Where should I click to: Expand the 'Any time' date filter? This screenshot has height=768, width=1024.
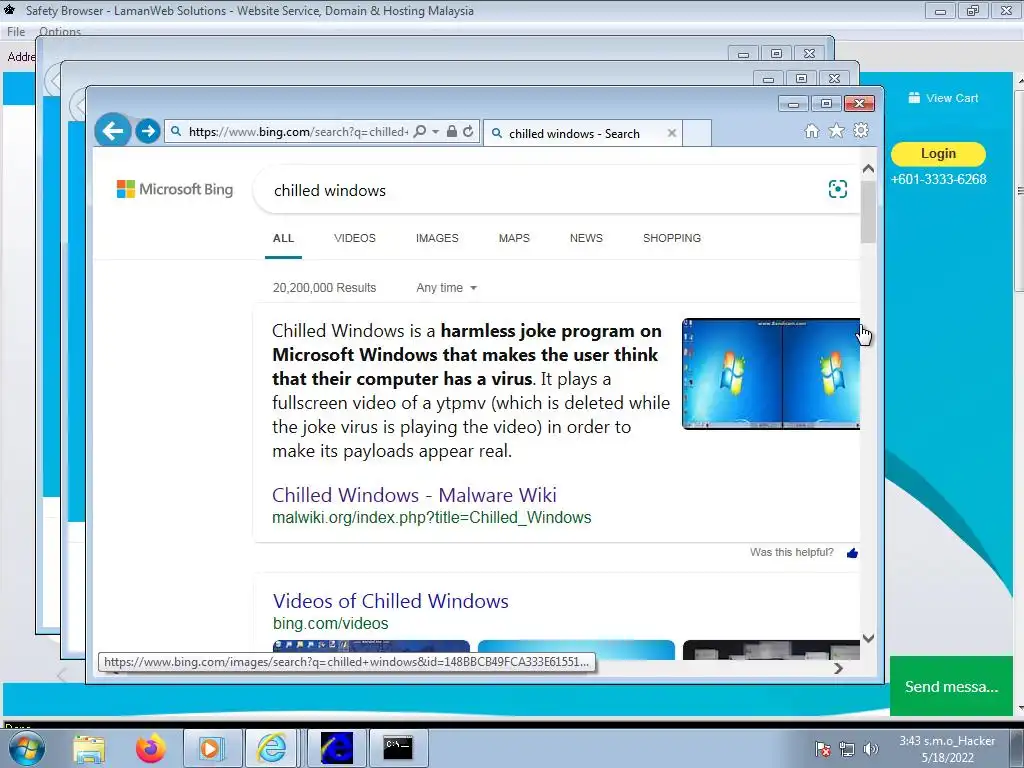pyautogui.click(x=447, y=288)
